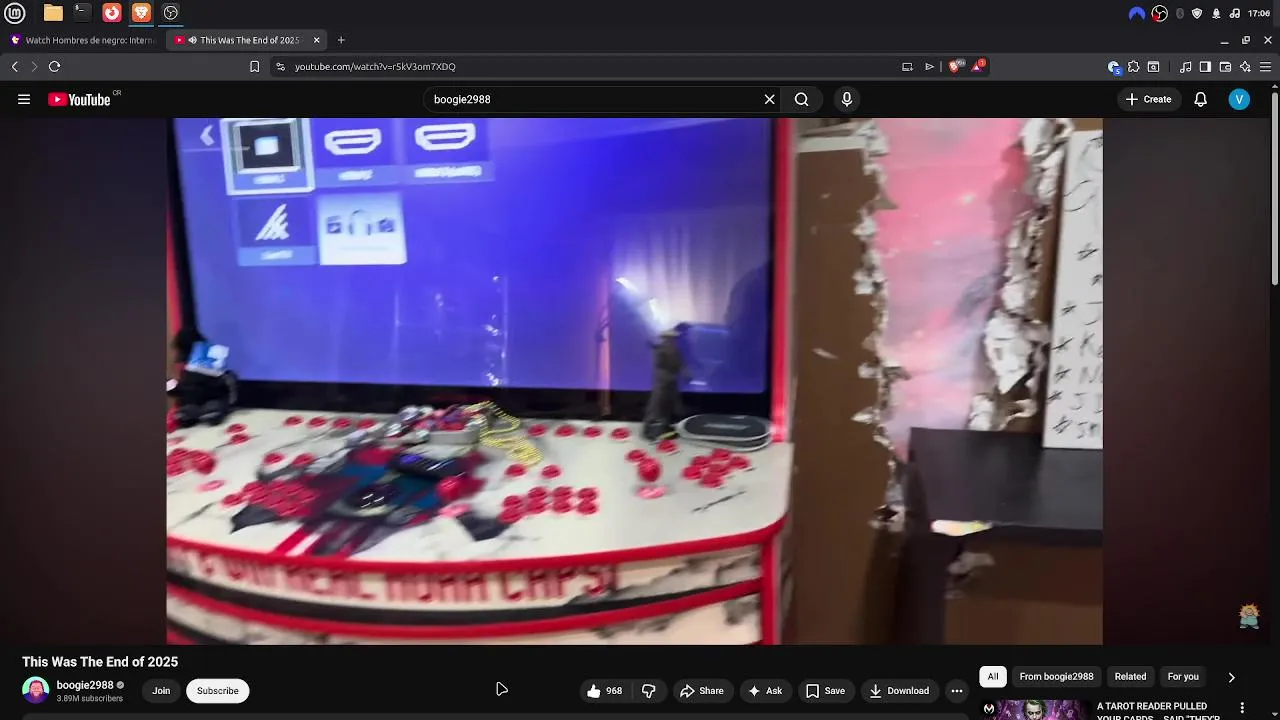Viewport: 1280px width, 720px height.
Task: Save the video to a playlist
Action: pyautogui.click(x=825, y=691)
